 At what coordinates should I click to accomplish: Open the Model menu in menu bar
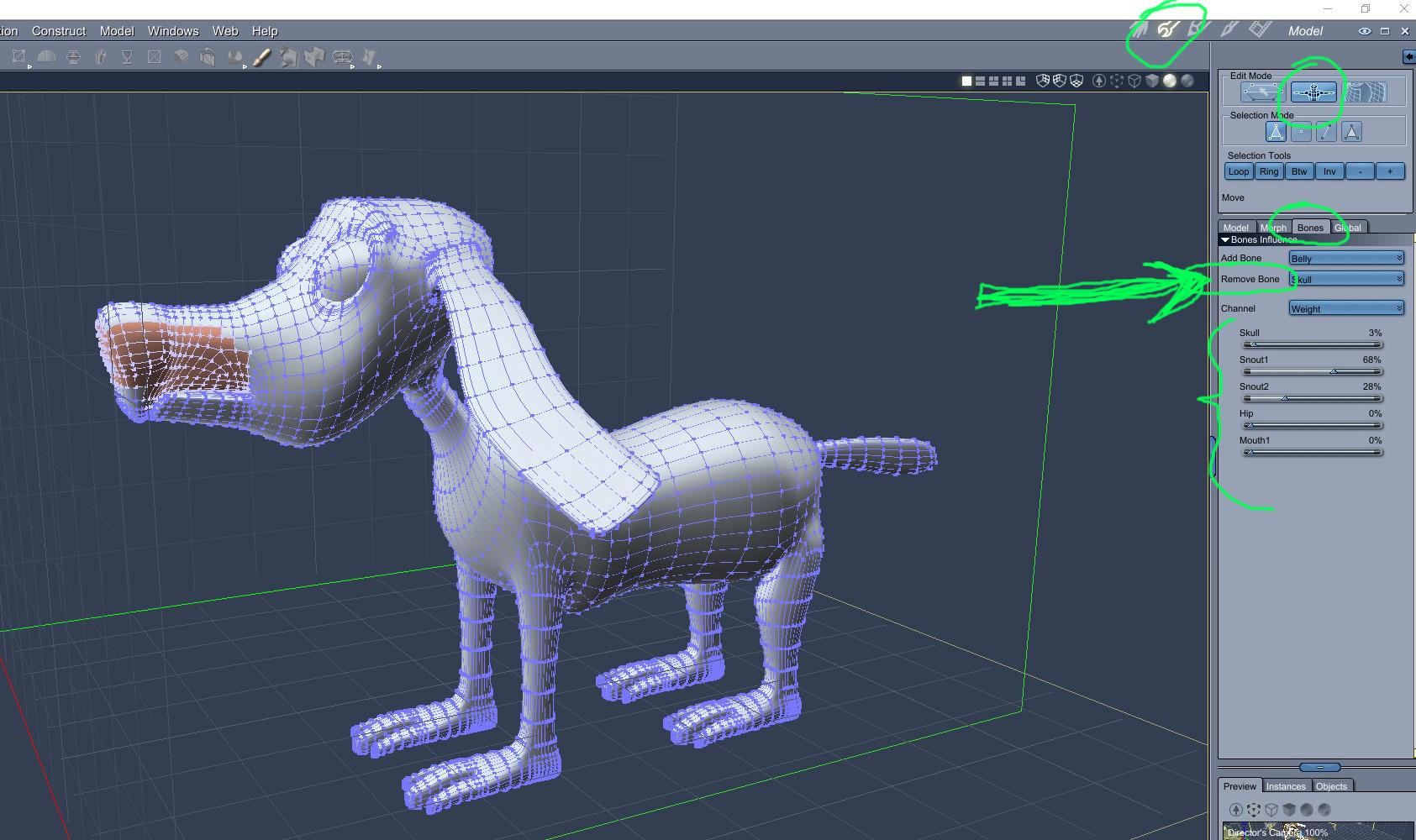117,31
